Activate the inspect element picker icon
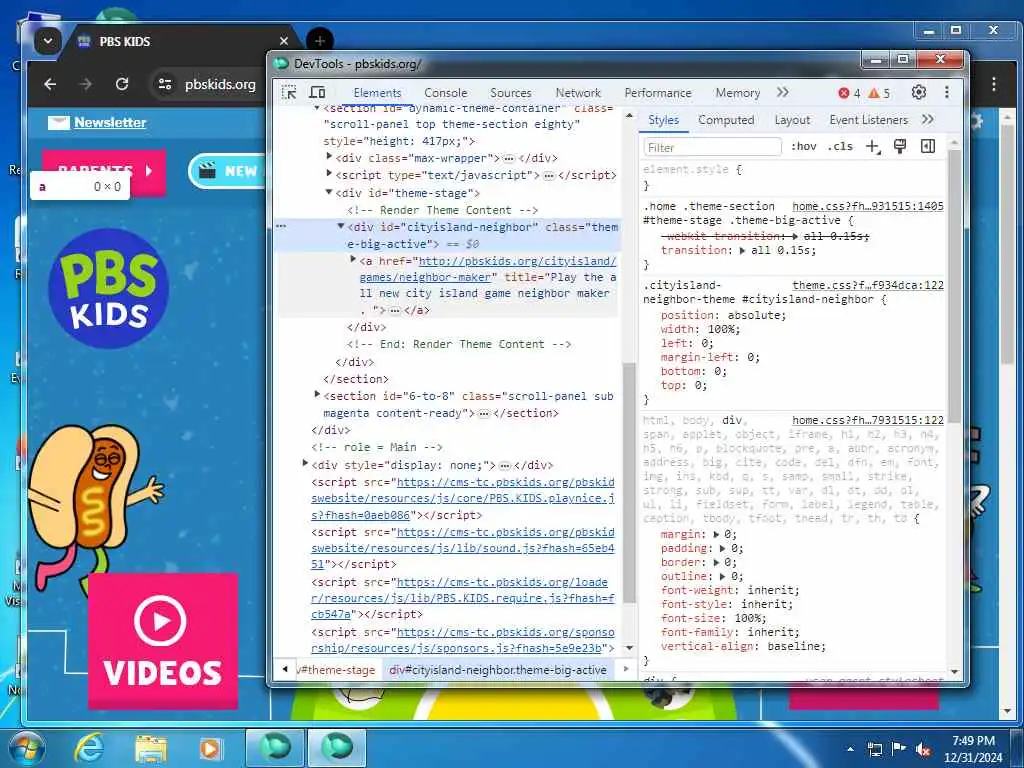1024x768 pixels. click(289, 93)
